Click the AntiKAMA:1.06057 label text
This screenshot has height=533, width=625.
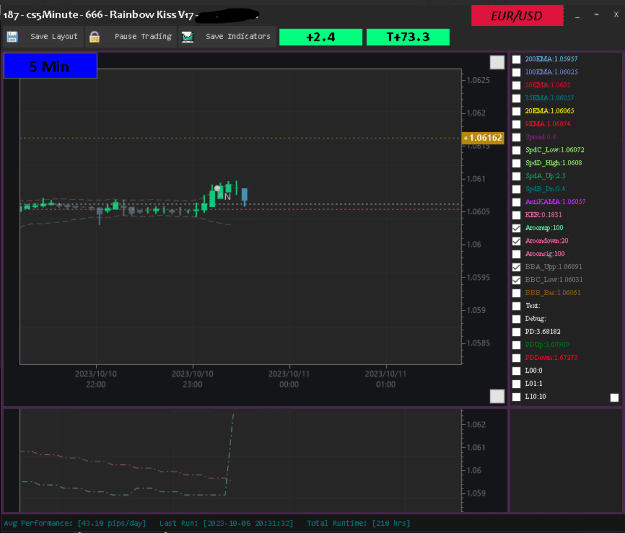click(555, 202)
